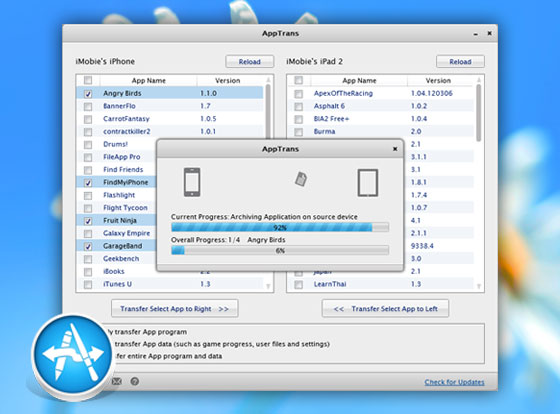
Task: Select the LearnThai app name
Action: pyautogui.click(x=330, y=284)
